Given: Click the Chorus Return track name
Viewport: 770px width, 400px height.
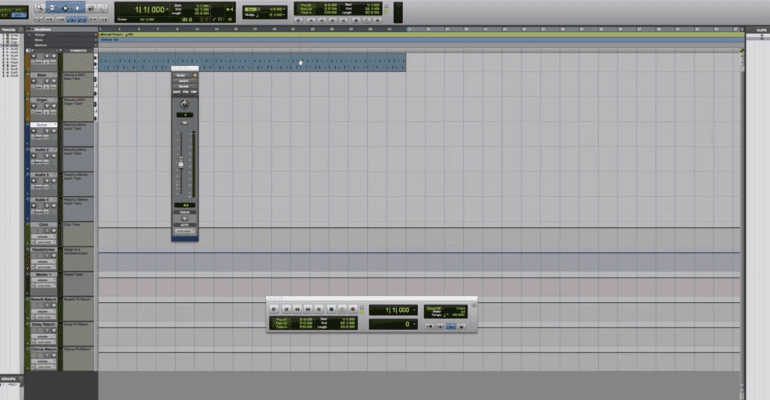Looking at the screenshot, I should 43,349.
